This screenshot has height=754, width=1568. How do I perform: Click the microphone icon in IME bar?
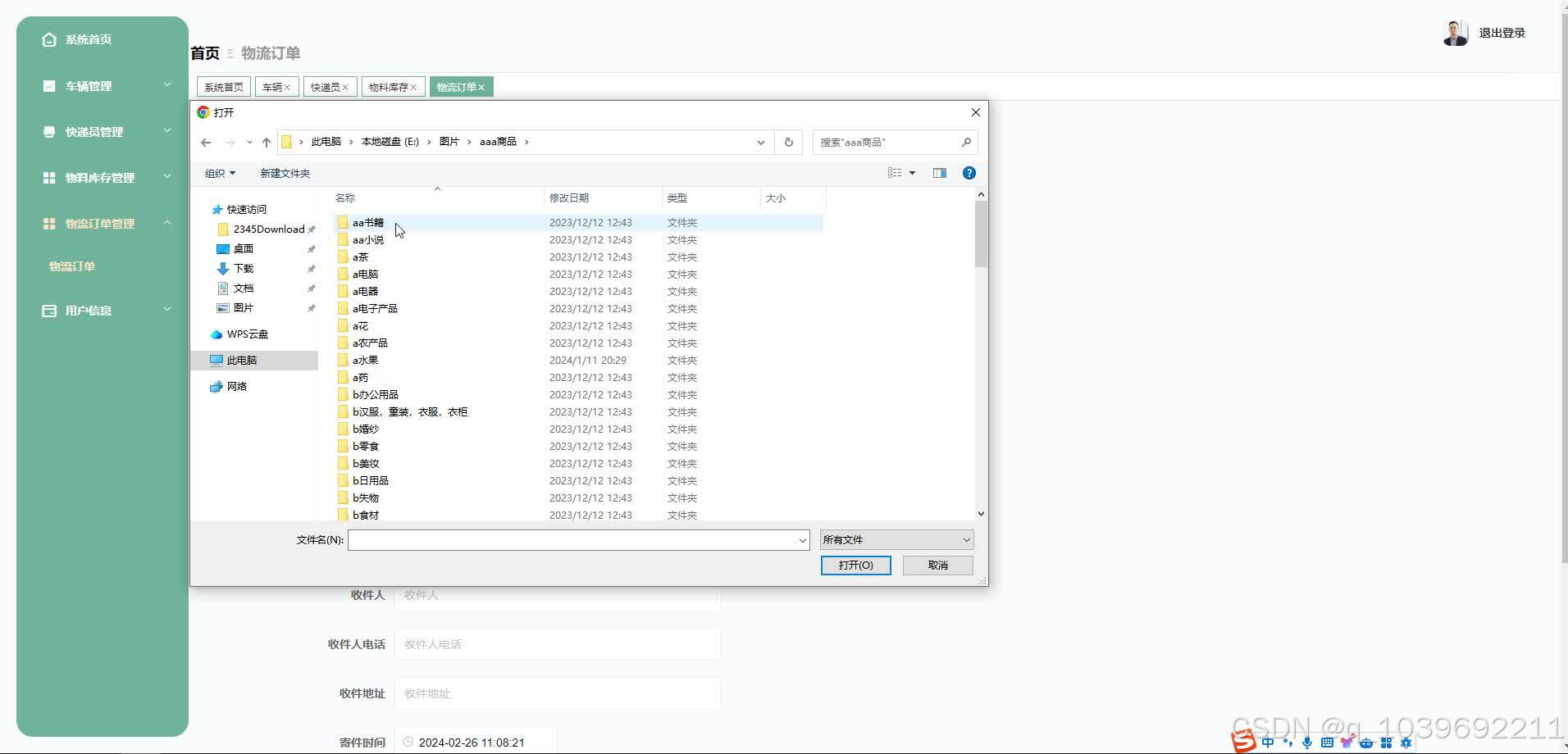[1307, 743]
